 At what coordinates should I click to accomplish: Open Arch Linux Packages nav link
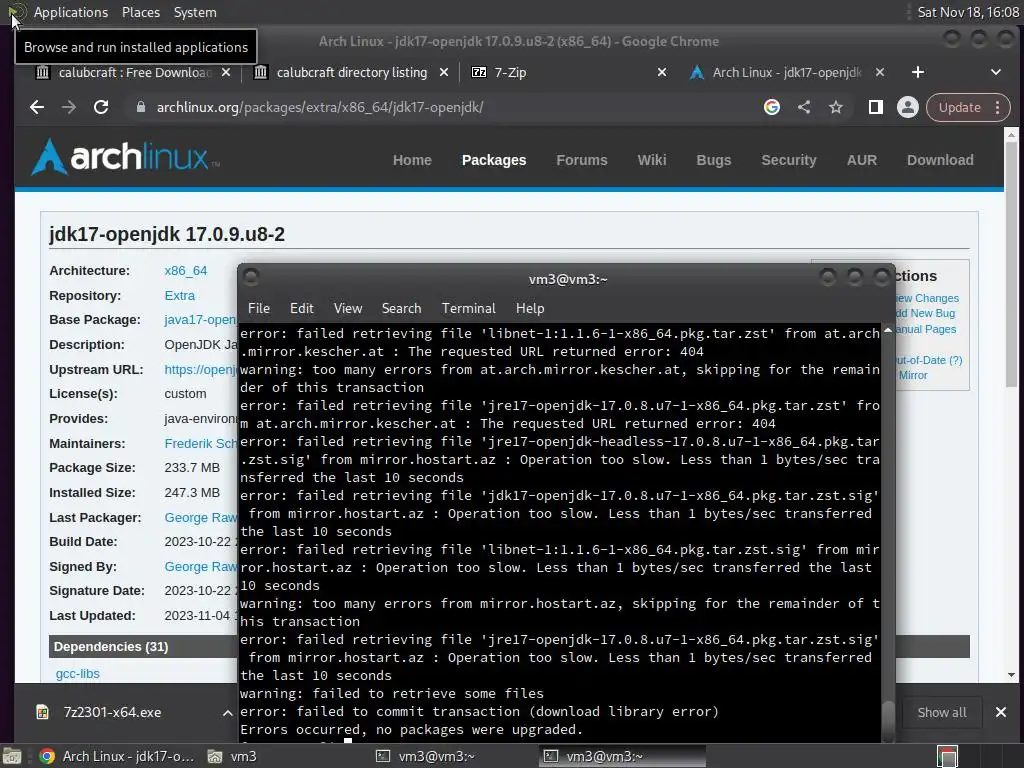point(494,160)
